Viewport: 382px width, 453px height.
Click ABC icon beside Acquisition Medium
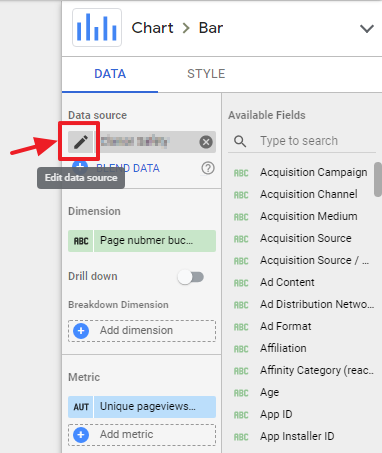pos(241,217)
